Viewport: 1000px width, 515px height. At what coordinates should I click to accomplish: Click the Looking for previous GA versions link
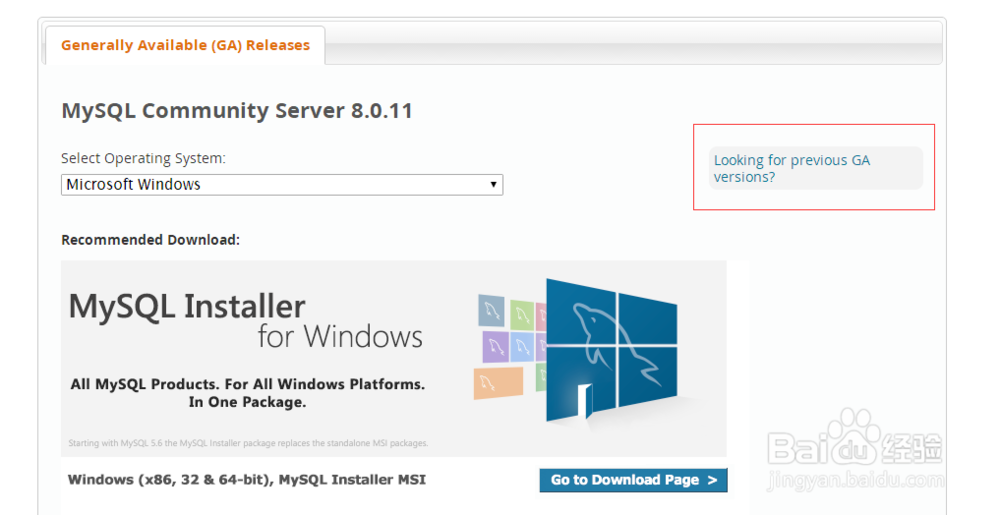point(791,168)
